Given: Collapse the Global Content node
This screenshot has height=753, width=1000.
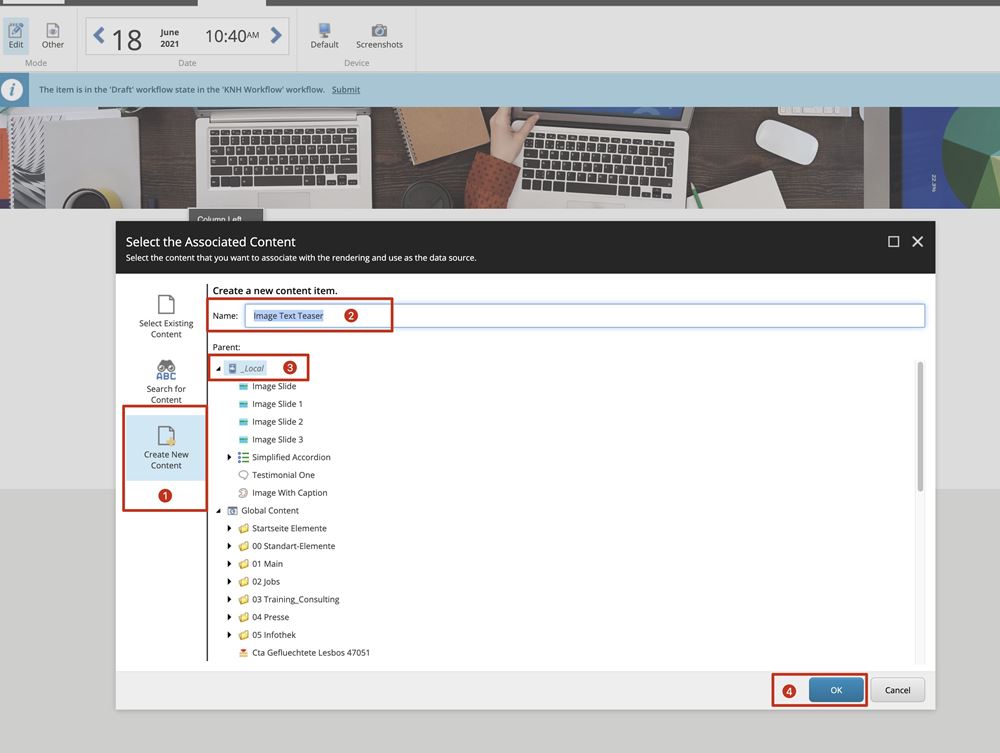Looking at the screenshot, I should click(x=219, y=511).
